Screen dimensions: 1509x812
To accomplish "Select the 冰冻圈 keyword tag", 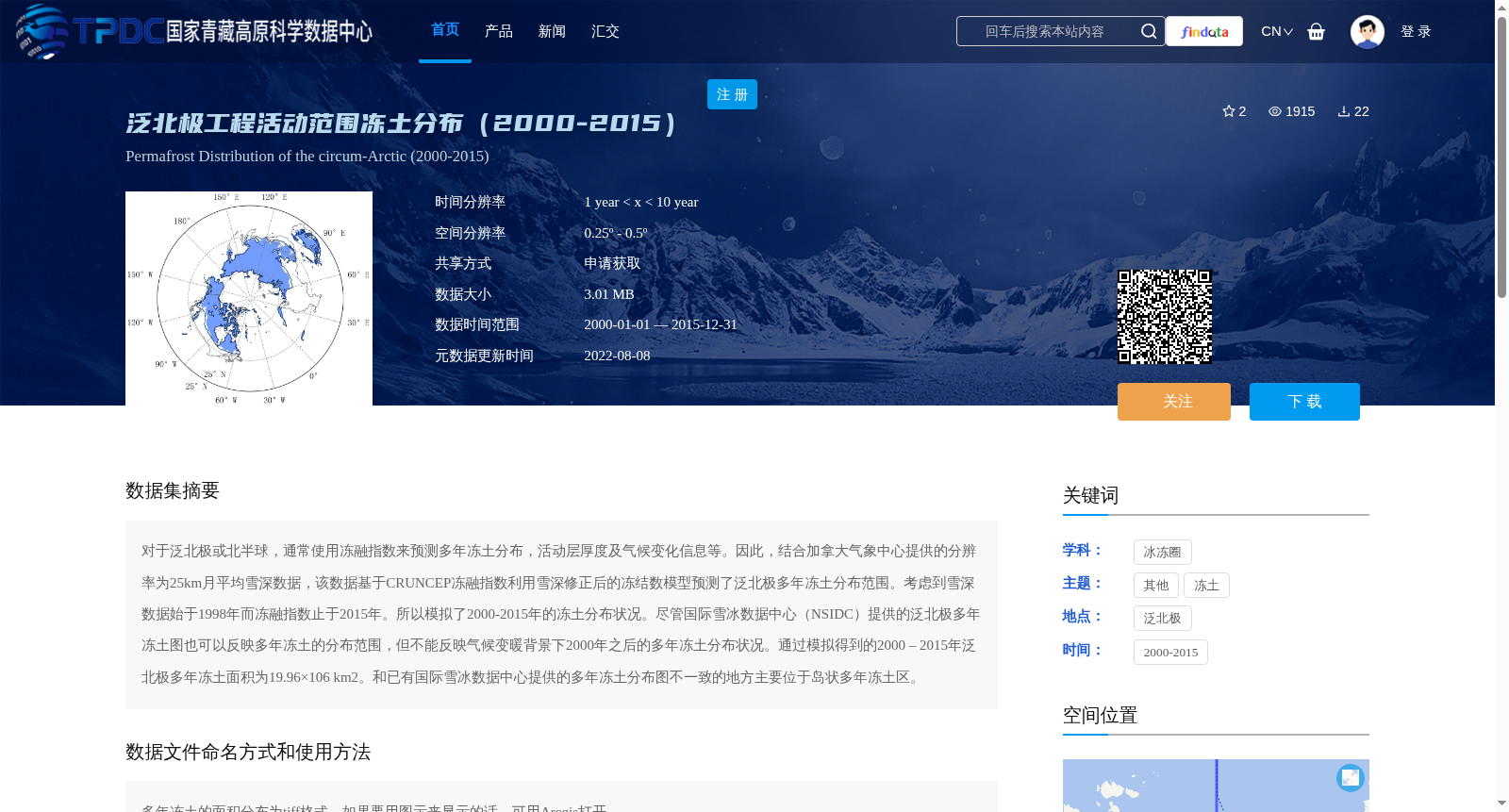I will (x=1163, y=552).
